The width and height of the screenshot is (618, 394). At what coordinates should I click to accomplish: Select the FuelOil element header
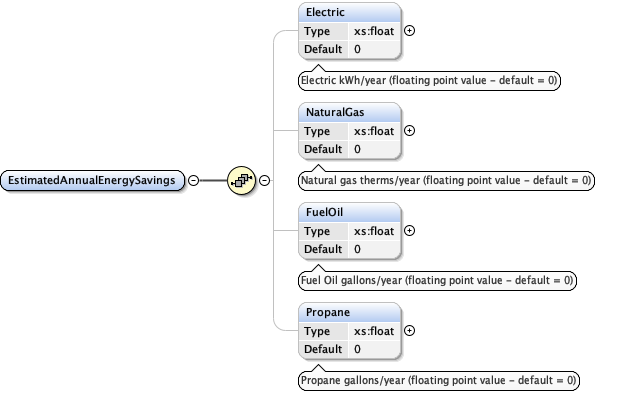click(350, 213)
